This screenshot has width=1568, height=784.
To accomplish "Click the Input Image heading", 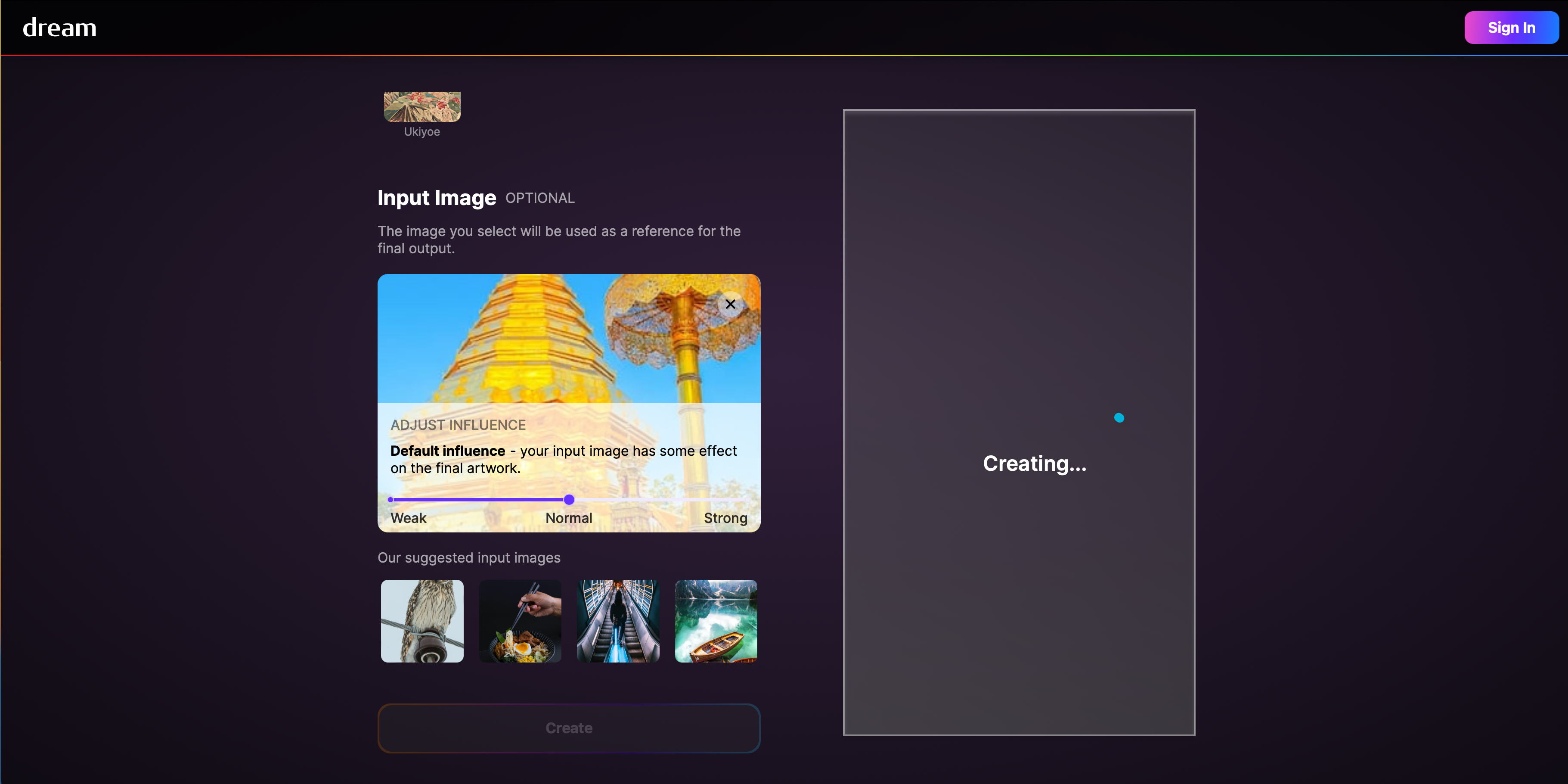I will pyautogui.click(x=437, y=198).
